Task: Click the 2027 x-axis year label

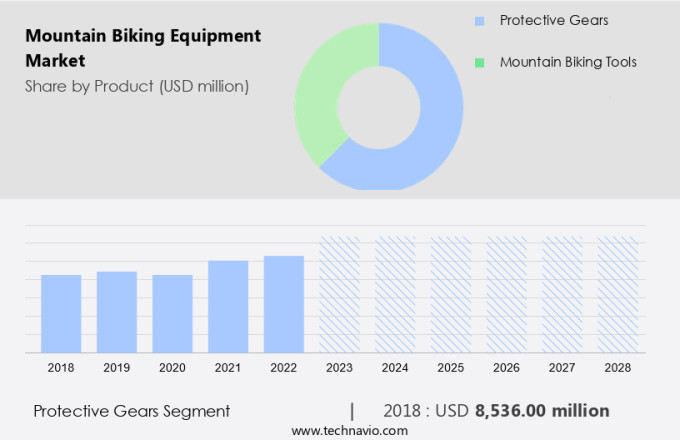Action: coord(562,368)
